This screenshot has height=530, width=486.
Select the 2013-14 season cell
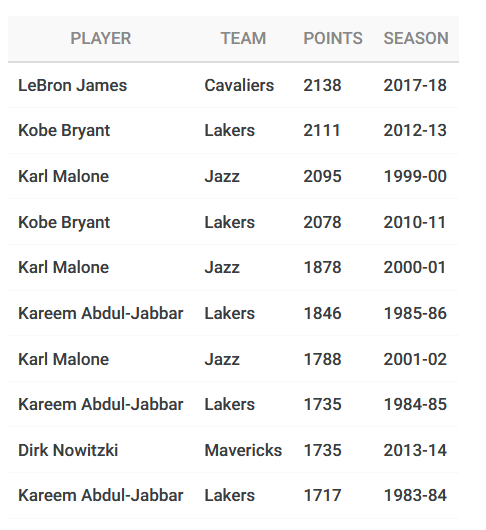(415, 451)
